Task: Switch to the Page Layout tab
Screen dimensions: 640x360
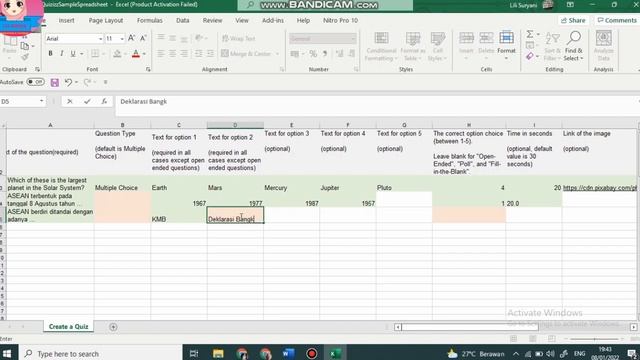Action: click(106, 20)
